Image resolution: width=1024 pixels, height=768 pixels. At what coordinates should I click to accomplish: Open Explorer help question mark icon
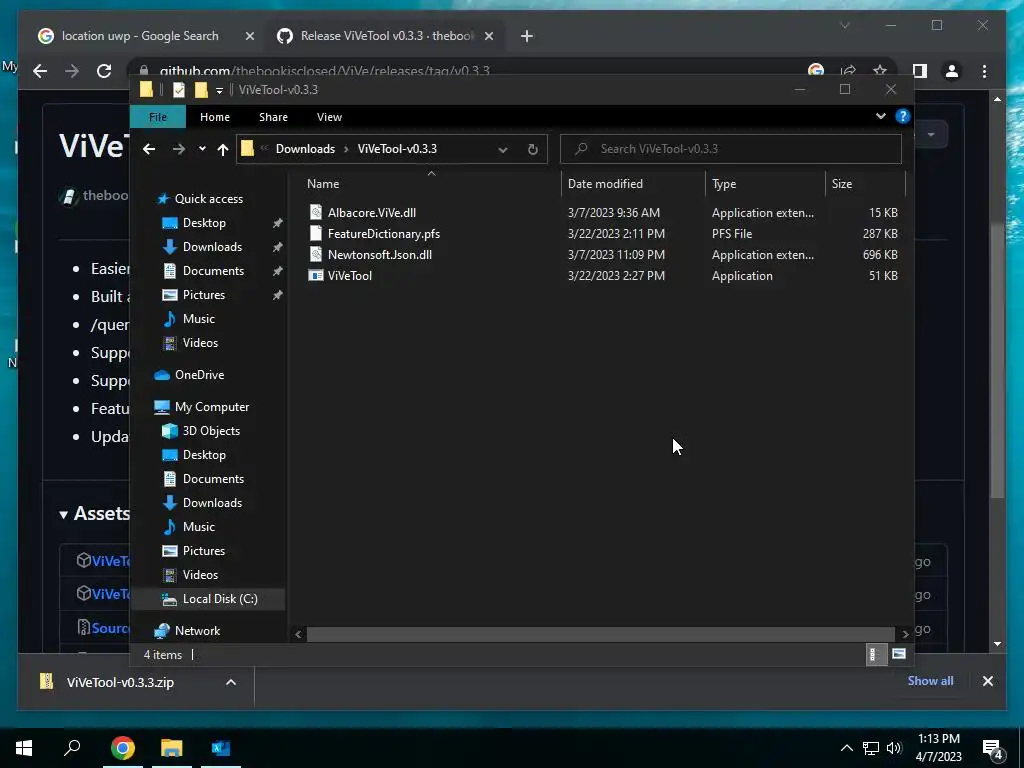[x=903, y=116]
